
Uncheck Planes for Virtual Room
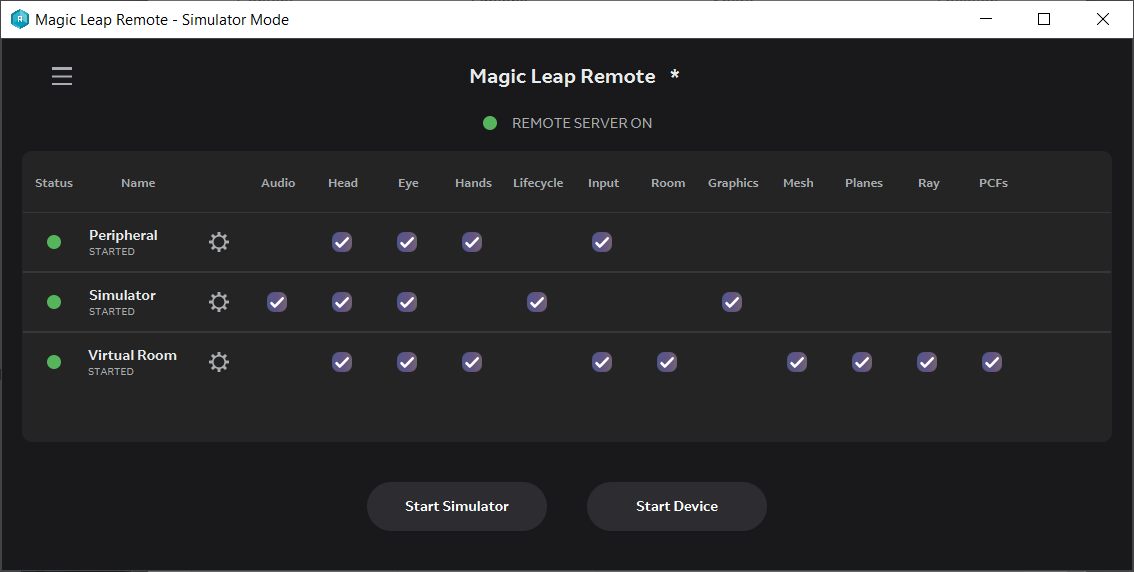[862, 362]
